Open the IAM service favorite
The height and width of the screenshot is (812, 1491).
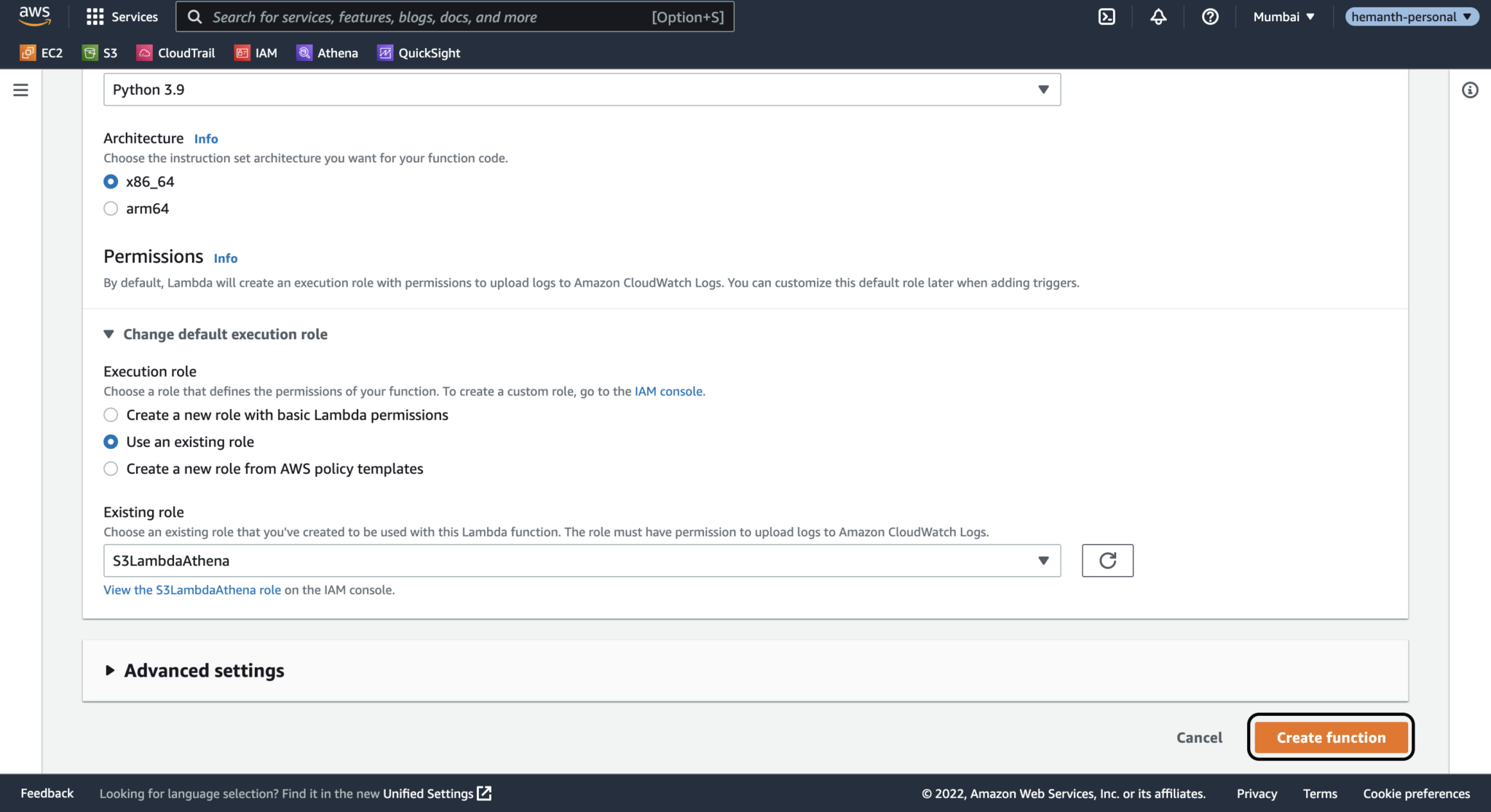pyautogui.click(x=256, y=52)
